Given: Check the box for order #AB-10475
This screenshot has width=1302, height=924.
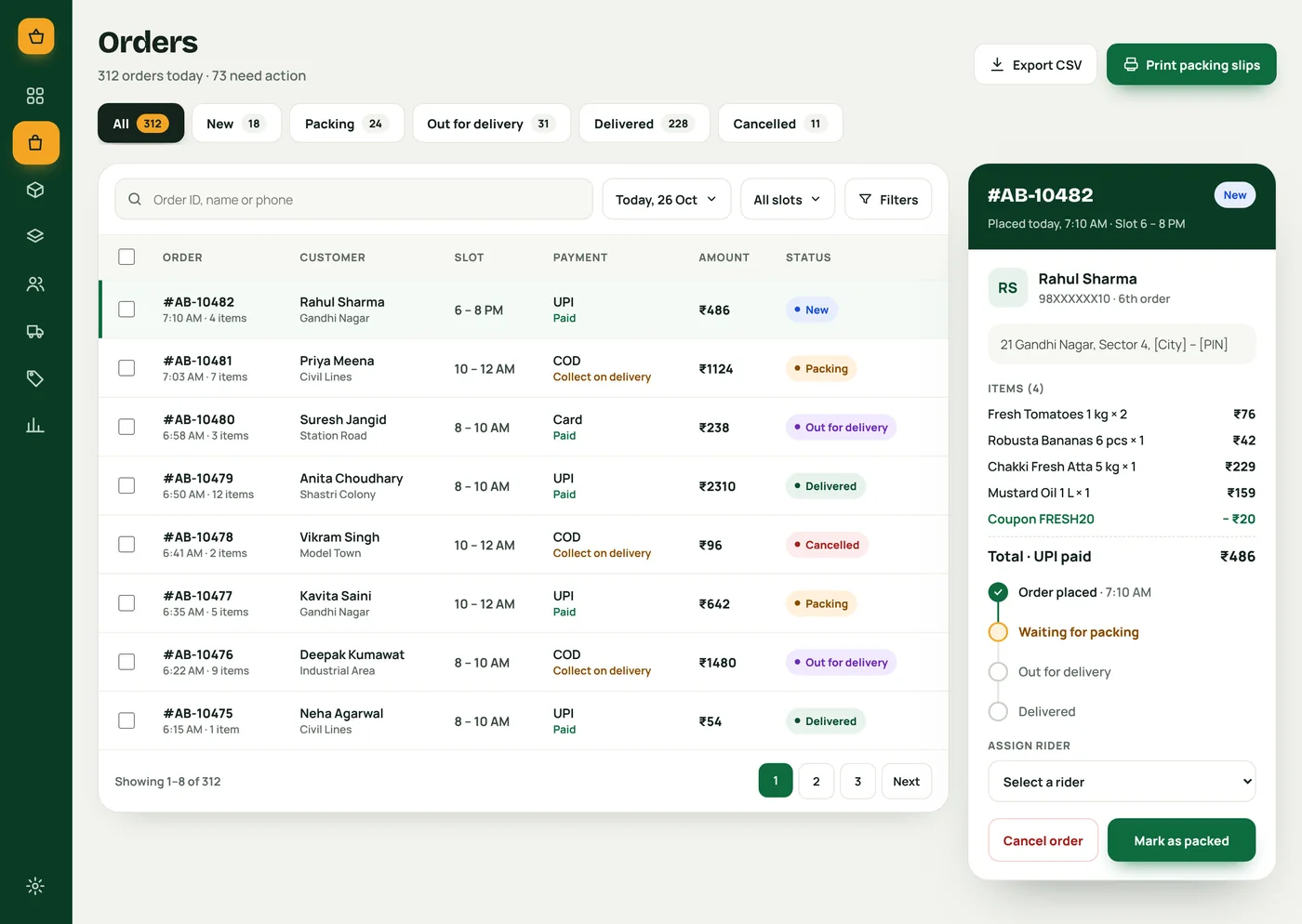Looking at the screenshot, I should pos(126,720).
